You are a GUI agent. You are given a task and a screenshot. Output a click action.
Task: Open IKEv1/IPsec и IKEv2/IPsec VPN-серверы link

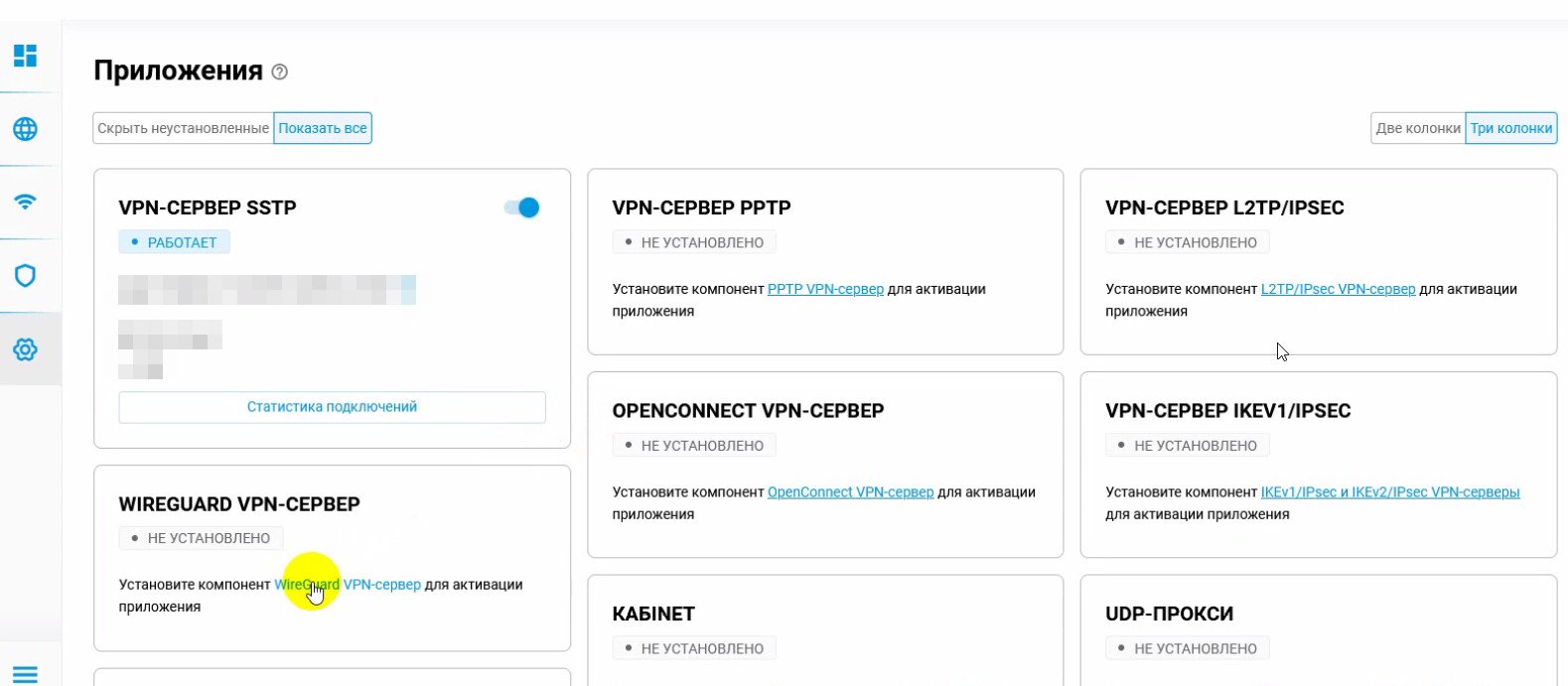coord(1389,492)
